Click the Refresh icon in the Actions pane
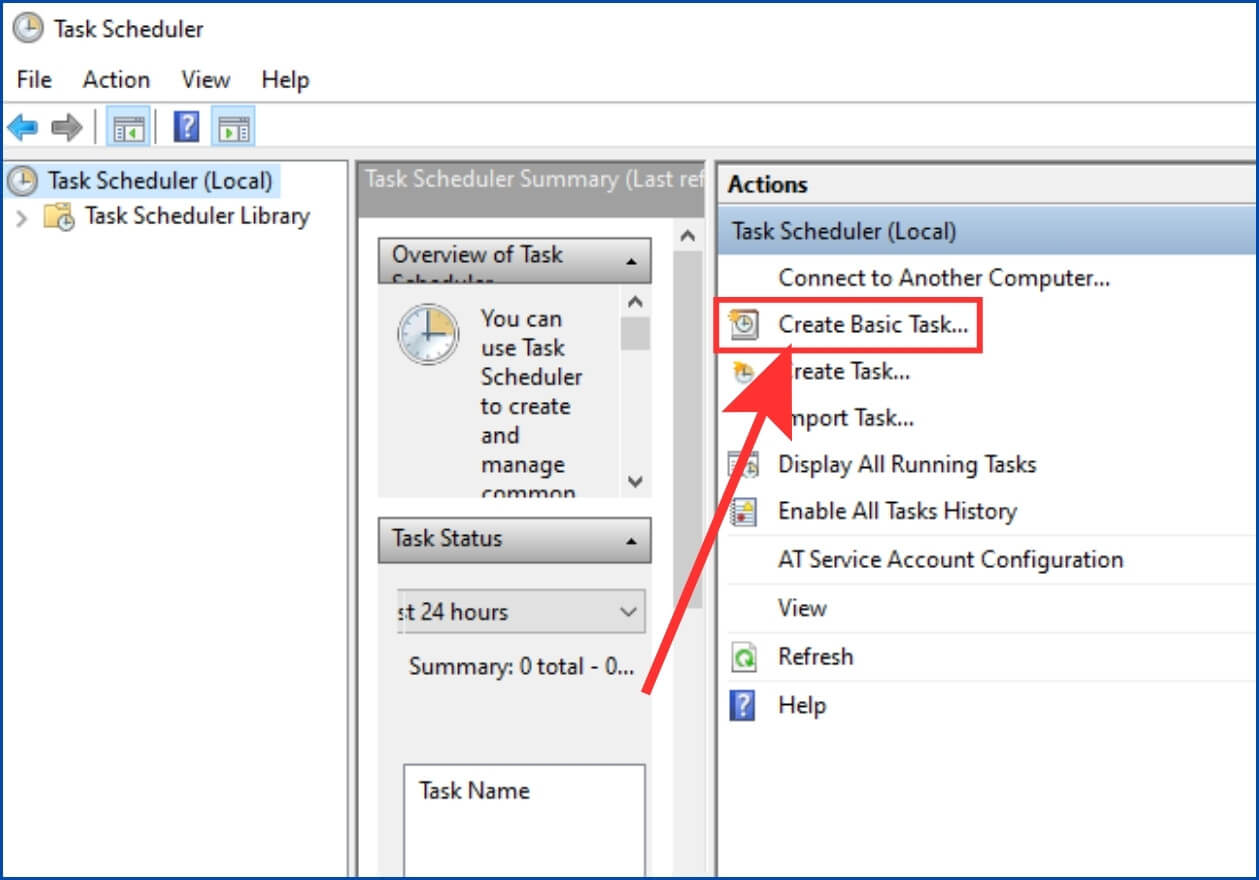Screen dimensions: 1259x880 point(742,656)
